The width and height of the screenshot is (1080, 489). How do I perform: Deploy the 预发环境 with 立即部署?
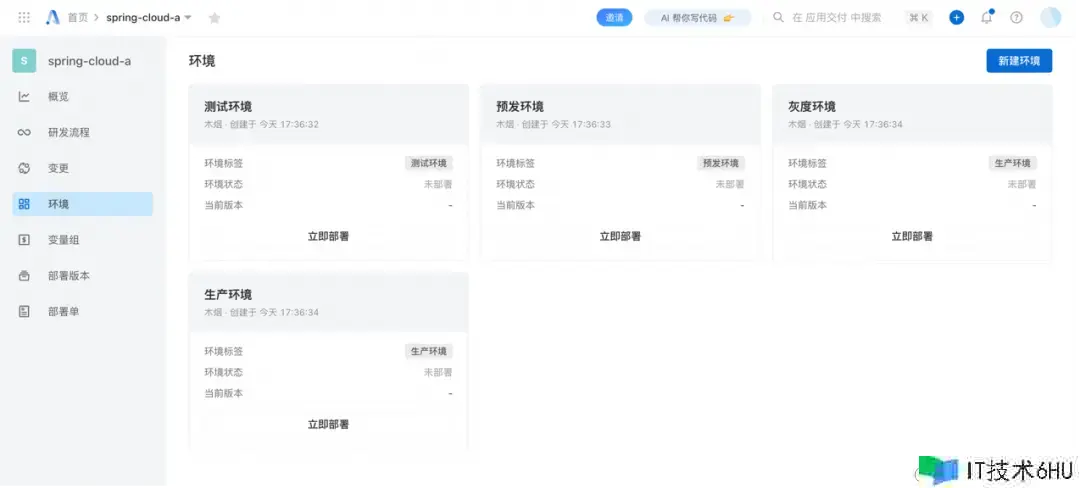(620, 237)
